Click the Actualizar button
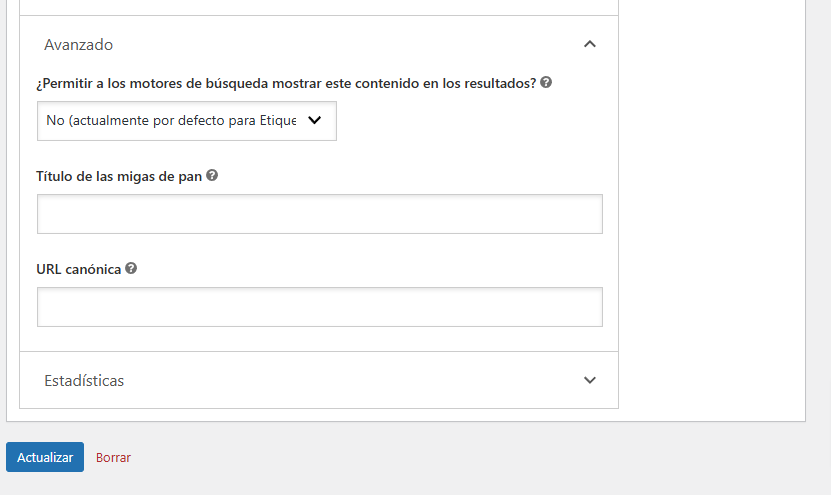 [x=45, y=457]
